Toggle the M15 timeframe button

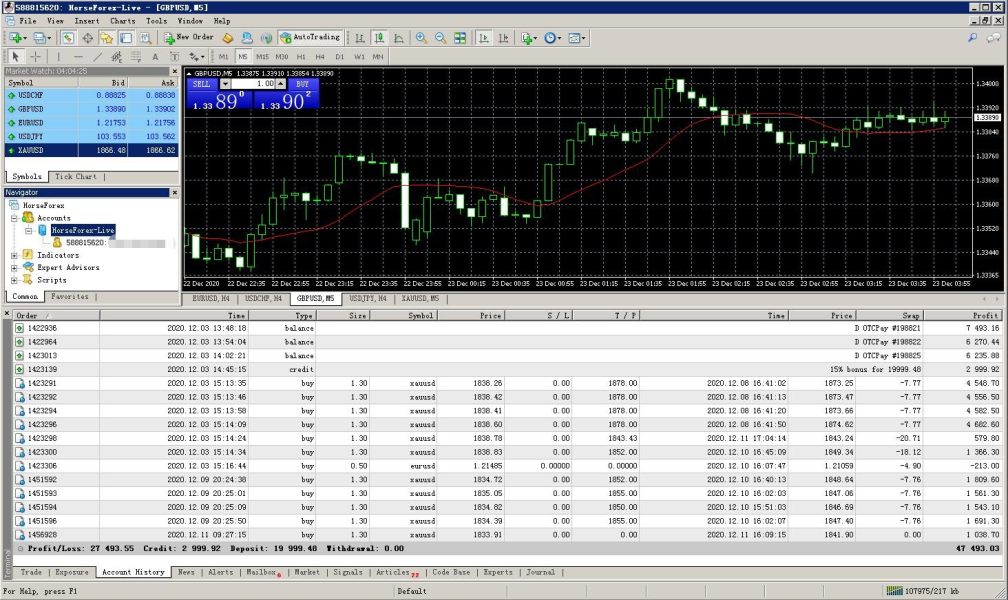pos(263,57)
